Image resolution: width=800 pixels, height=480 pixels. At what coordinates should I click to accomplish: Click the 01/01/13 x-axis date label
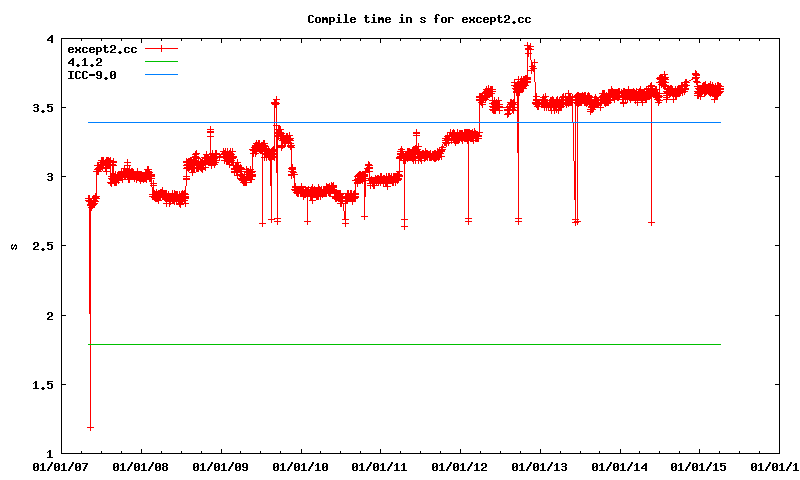point(540,466)
